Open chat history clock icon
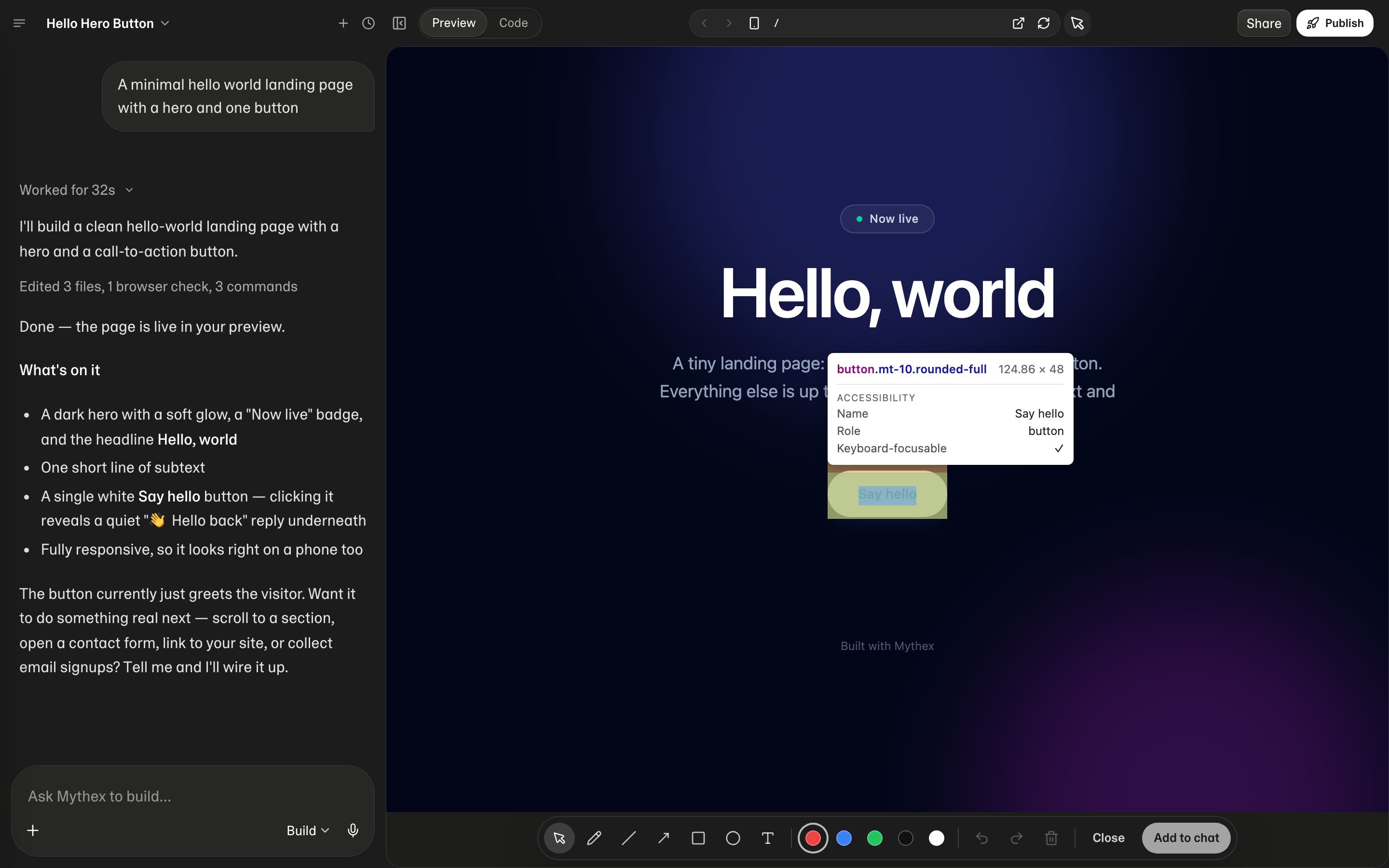The height and width of the screenshot is (868, 1389). pyautogui.click(x=368, y=23)
